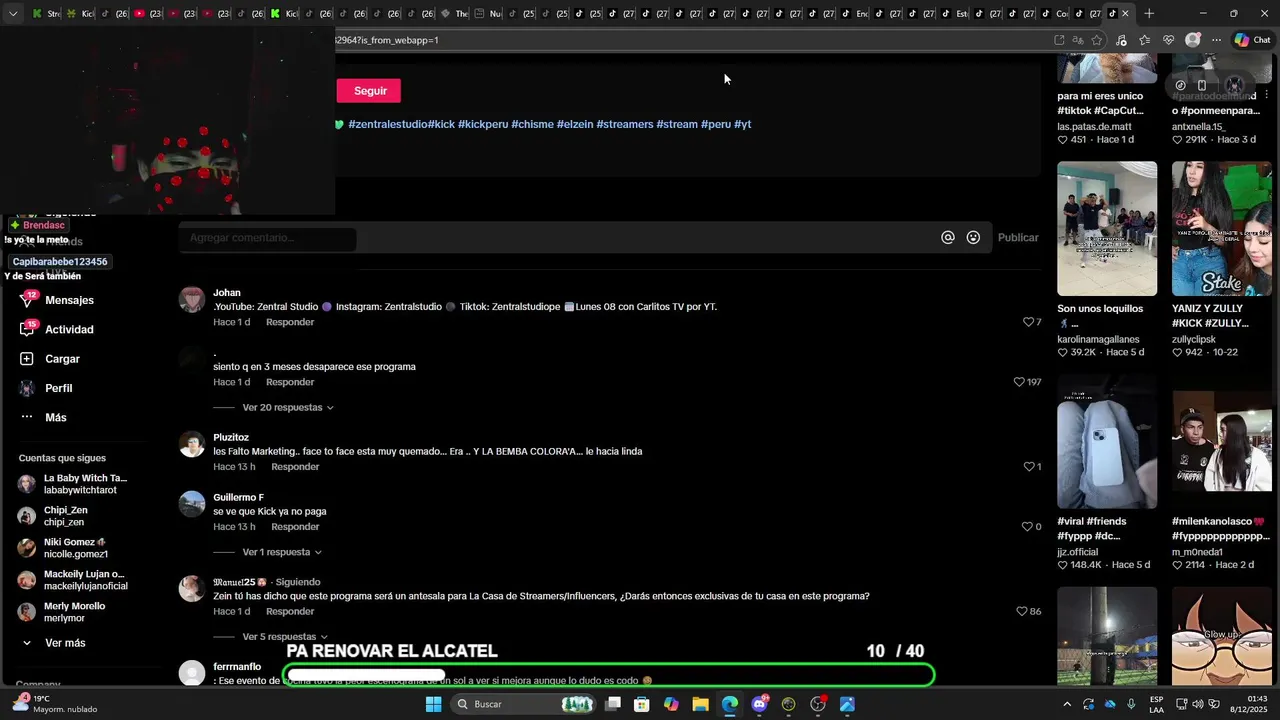Viewport: 1280px width, 720px height.
Task: Open Microsoft Store from taskbar
Action: (x=642, y=704)
